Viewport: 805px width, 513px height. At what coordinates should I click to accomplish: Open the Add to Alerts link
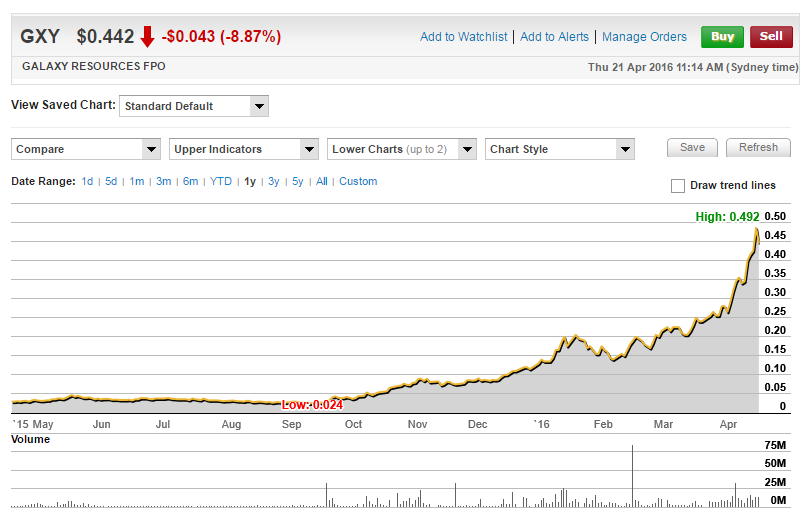[x=555, y=37]
